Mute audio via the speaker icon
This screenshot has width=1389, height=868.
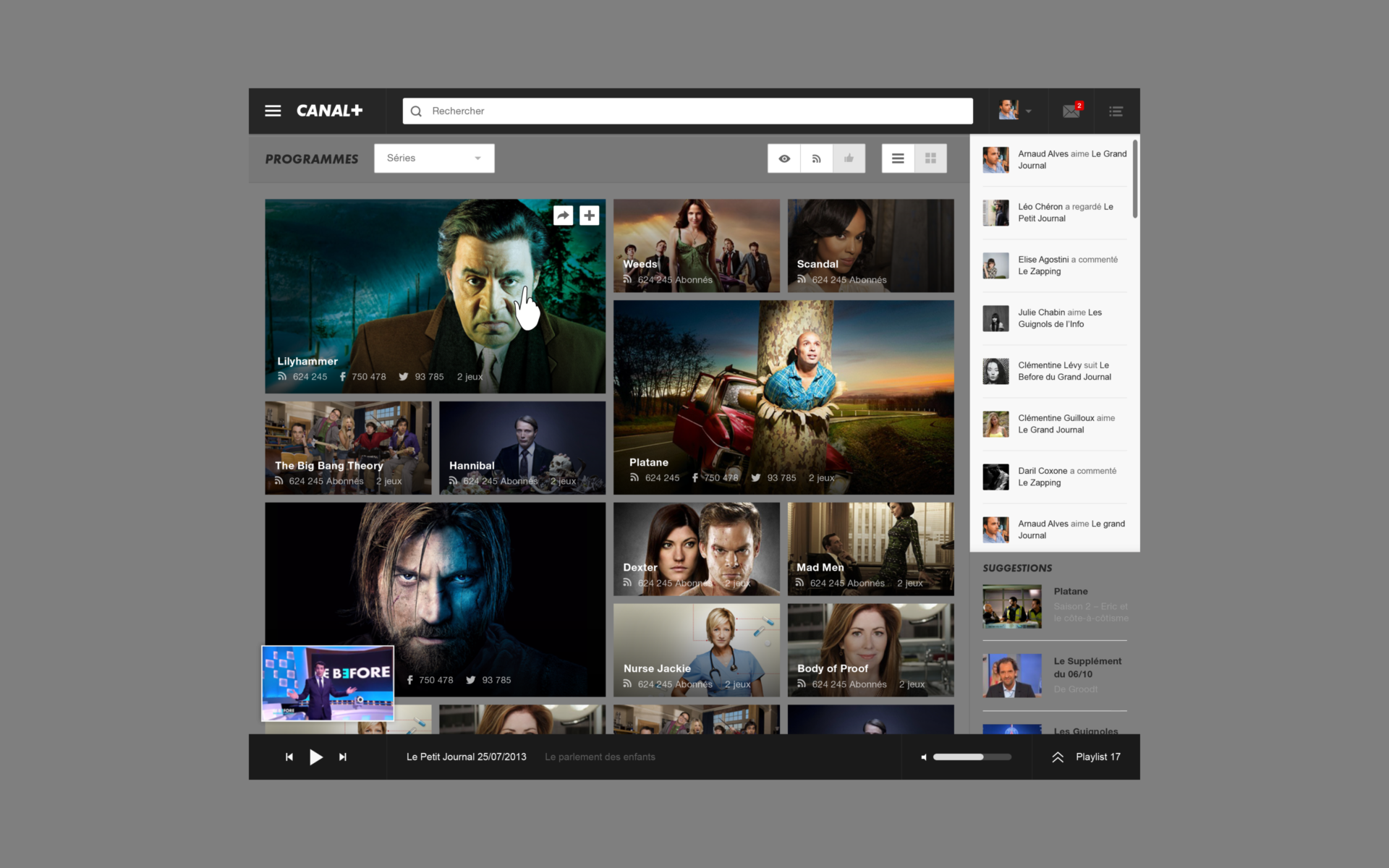[923, 757]
